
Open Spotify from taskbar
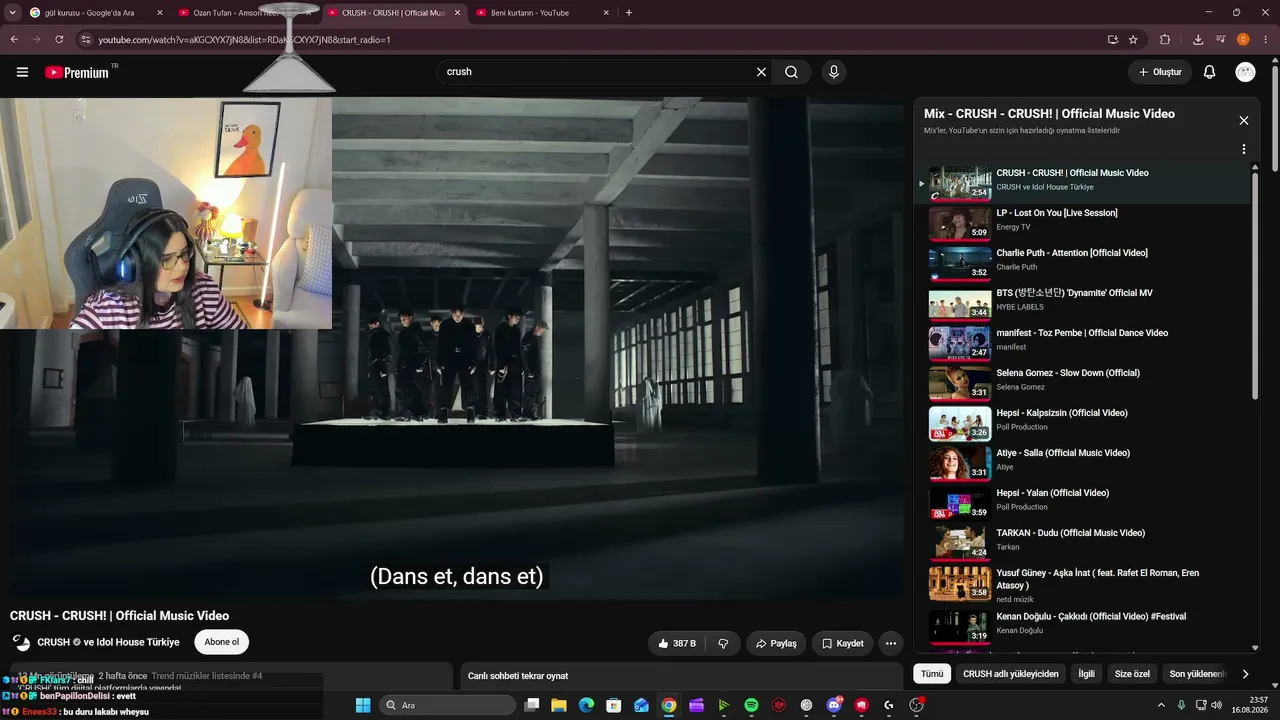click(751, 705)
